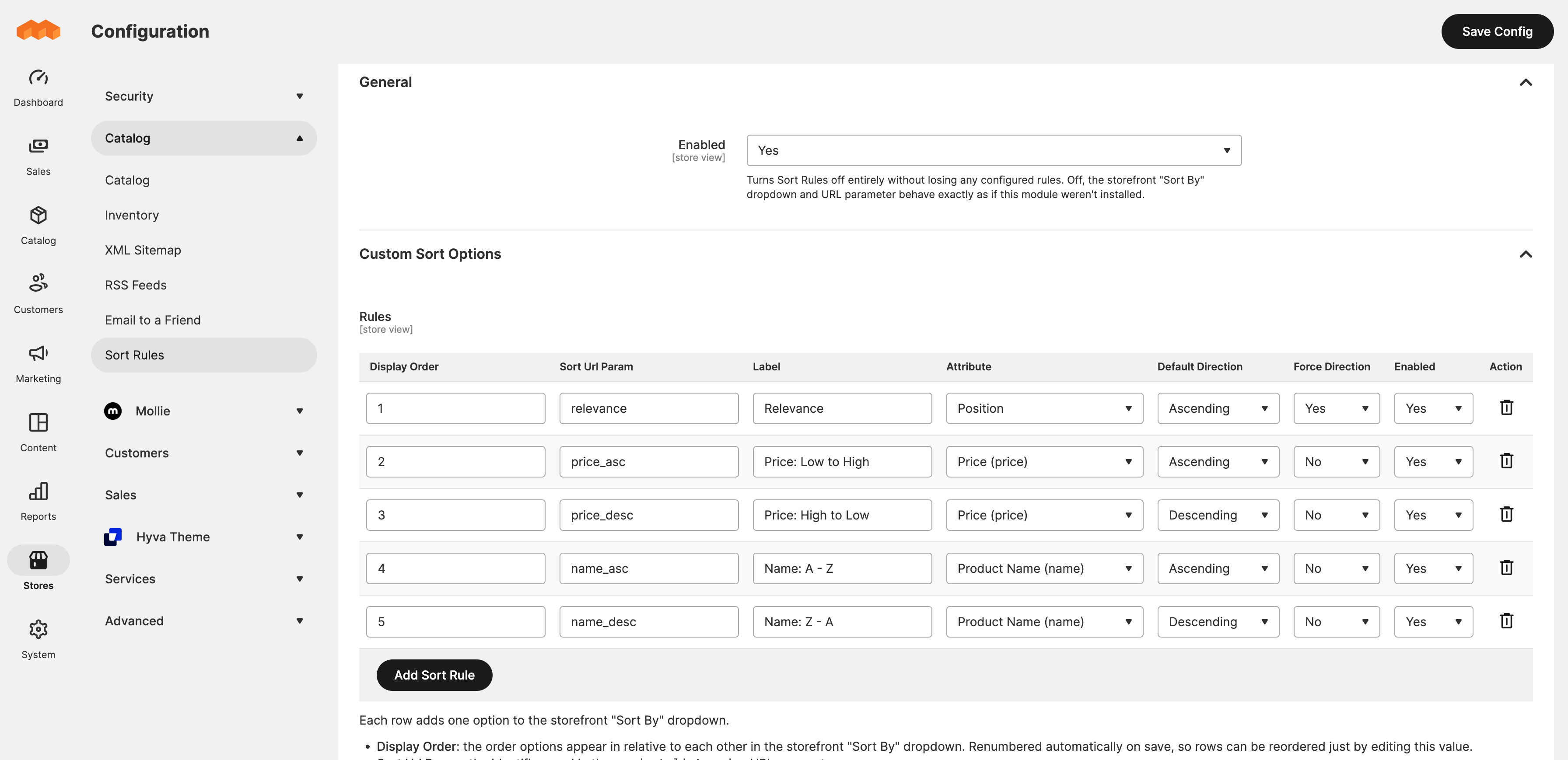
Task: Click the orange logo at top left
Action: (38, 30)
